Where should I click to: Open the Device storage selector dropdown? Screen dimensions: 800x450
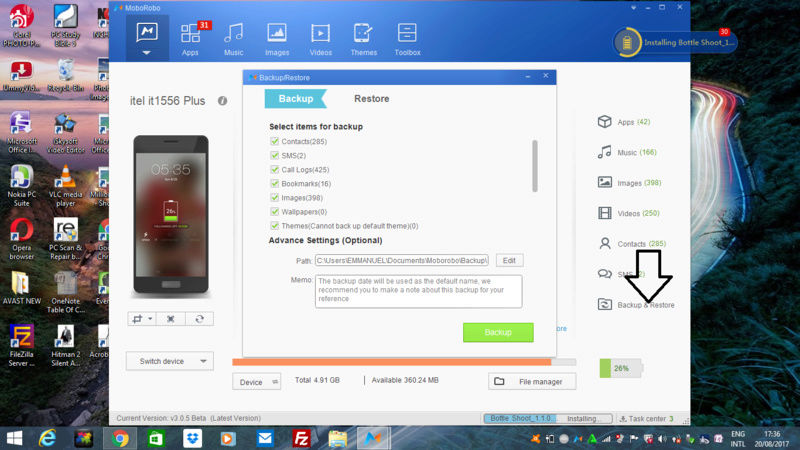point(256,382)
